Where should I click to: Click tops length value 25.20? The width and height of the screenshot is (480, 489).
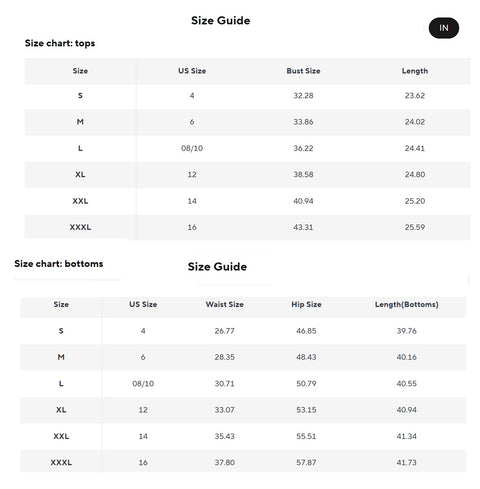click(415, 201)
